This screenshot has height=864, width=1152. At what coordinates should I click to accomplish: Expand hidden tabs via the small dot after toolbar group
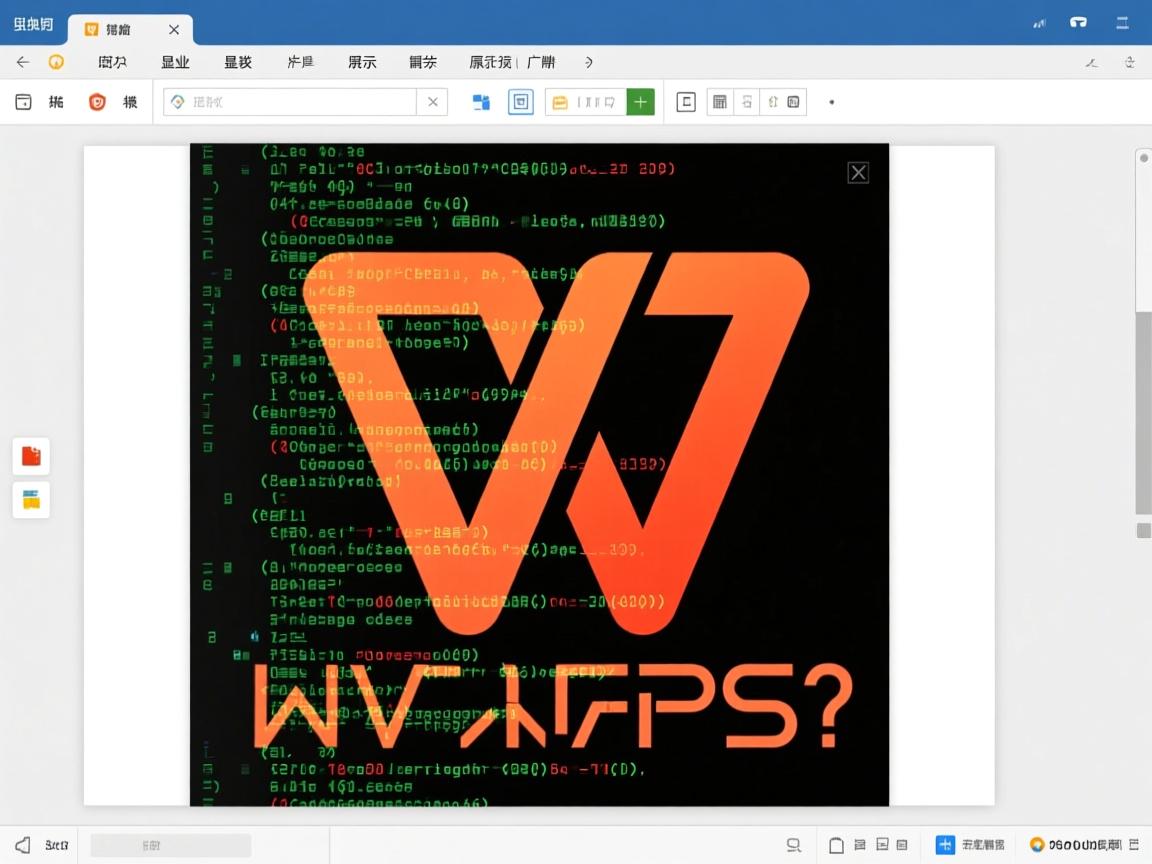(831, 101)
